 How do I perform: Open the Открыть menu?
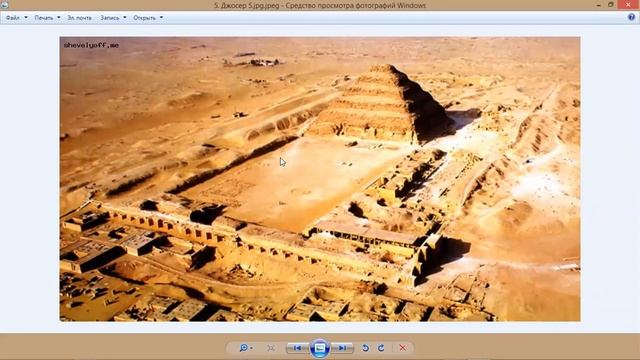coord(144,18)
